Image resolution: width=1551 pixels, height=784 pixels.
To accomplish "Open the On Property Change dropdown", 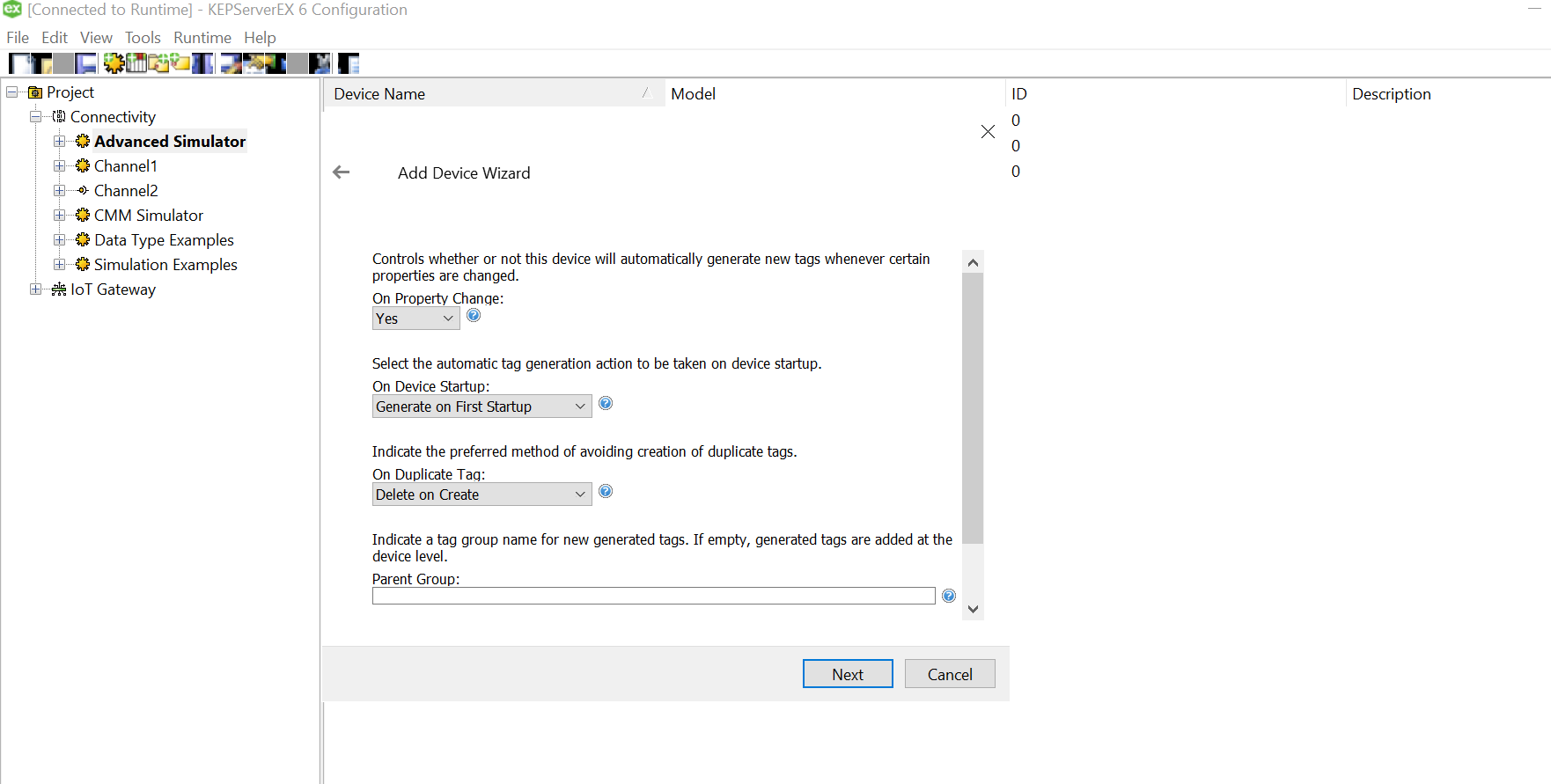I will (415, 319).
